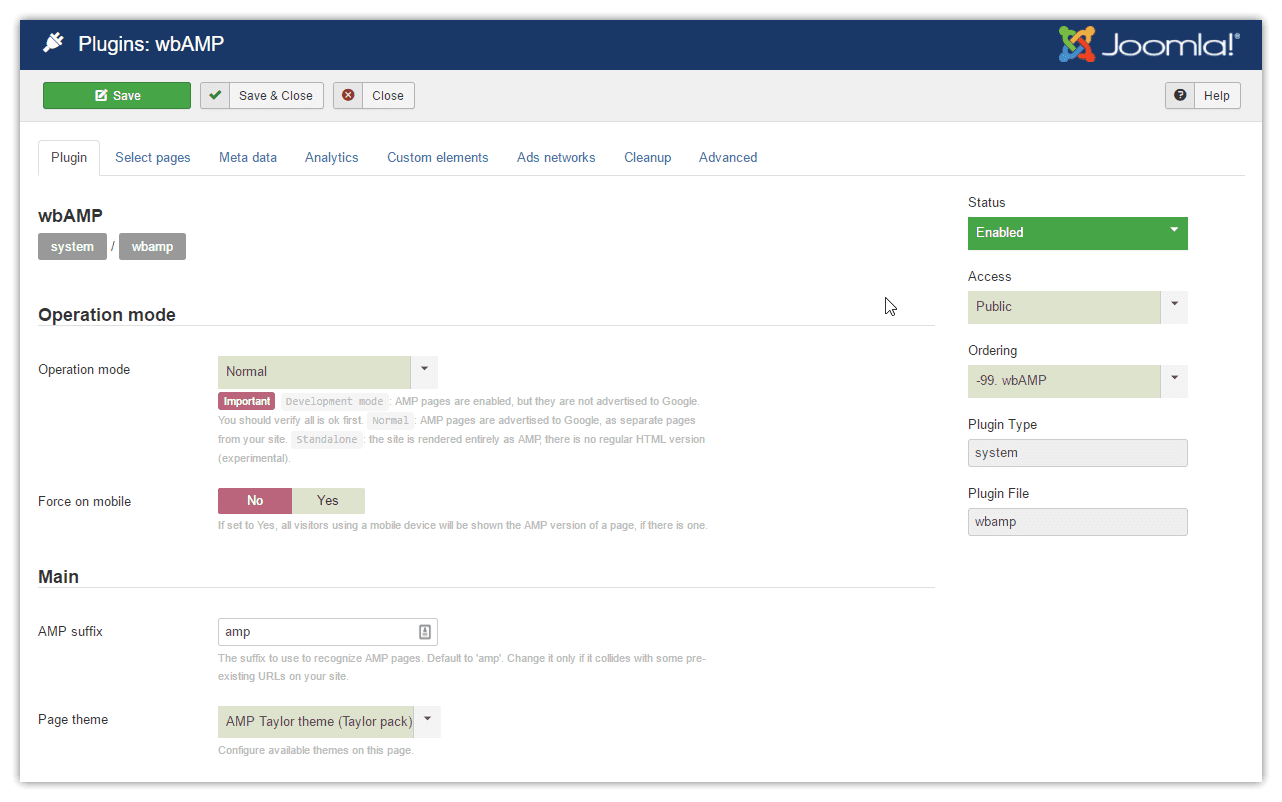Open the Custom elements tab
Viewport: 1282px width, 802px height.
tap(438, 158)
